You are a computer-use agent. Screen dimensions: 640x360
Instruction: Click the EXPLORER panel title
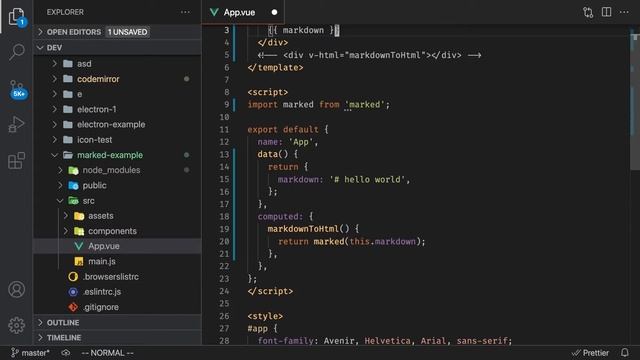(65, 12)
